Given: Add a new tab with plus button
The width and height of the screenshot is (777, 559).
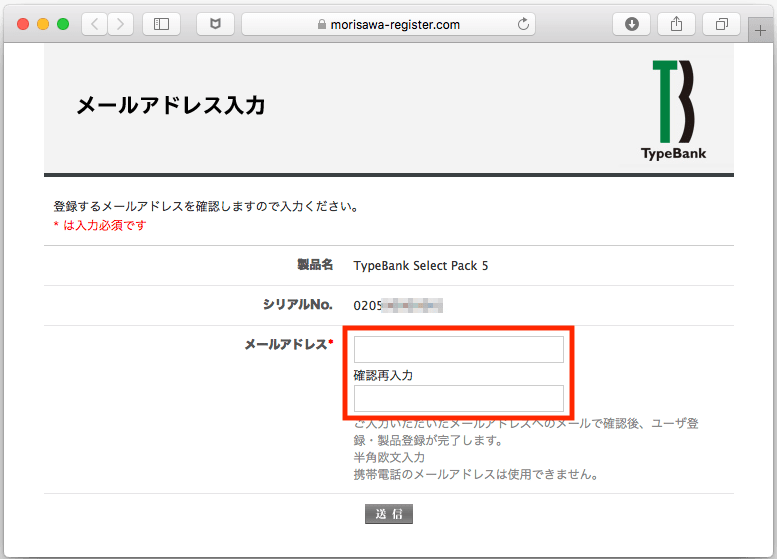Looking at the screenshot, I should pyautogui.click(x=760, y=31).
